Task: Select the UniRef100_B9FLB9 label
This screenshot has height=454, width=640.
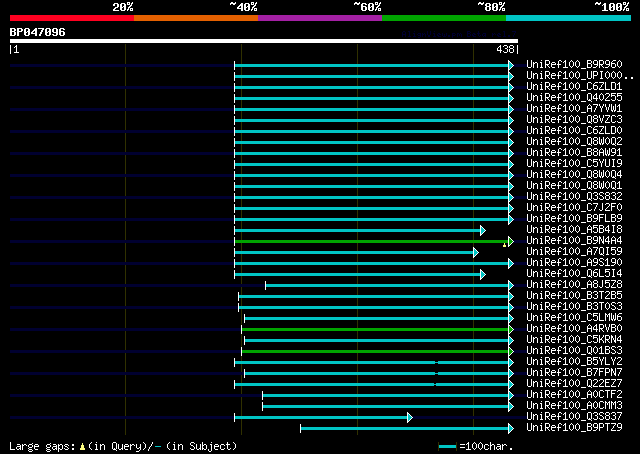Action: (x=574, y=218)
